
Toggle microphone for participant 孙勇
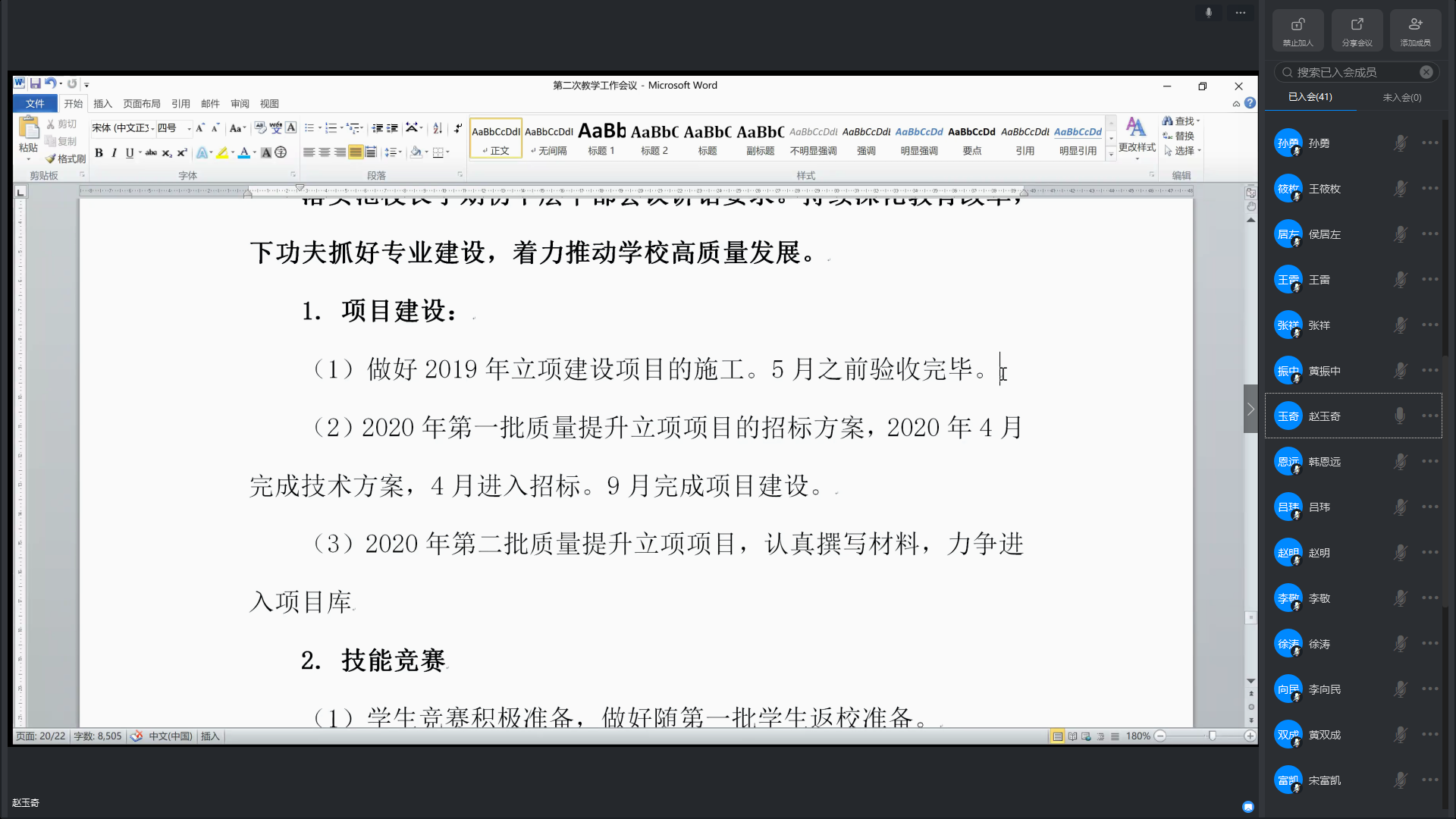(x=1400, y=143)
